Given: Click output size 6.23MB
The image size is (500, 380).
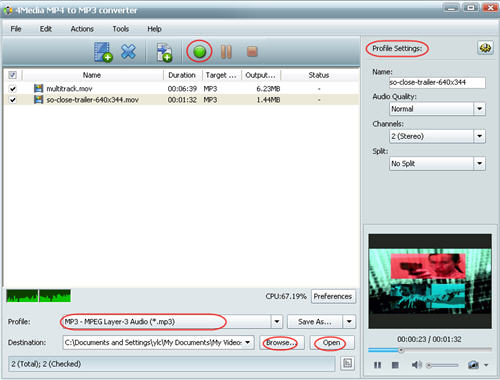Looking at the screenshot, I should [268, 89].
